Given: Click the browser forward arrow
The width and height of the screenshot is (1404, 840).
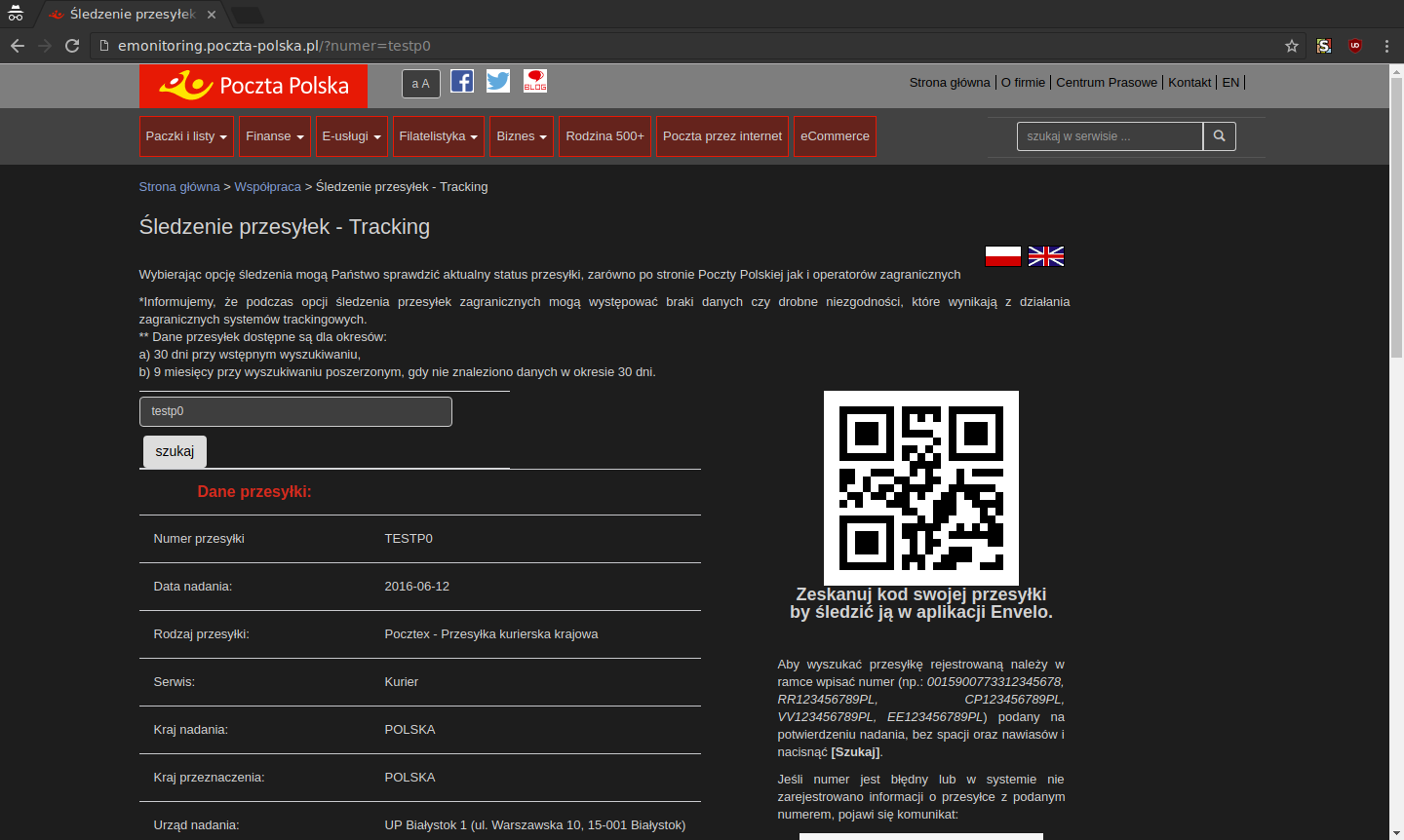Looking at the screenshot, I should [45, 46].
